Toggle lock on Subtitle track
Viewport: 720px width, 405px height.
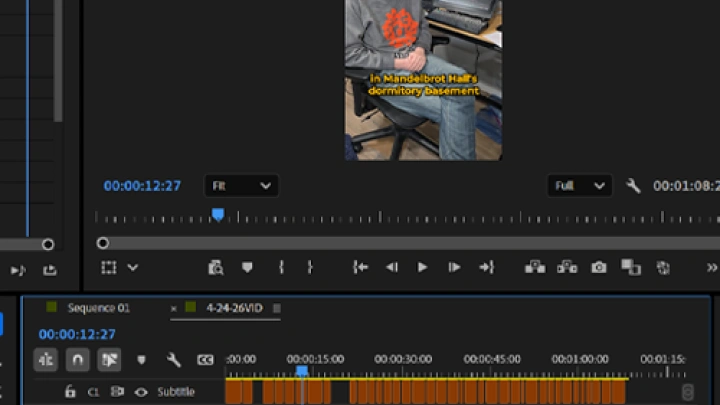(70, 391)
